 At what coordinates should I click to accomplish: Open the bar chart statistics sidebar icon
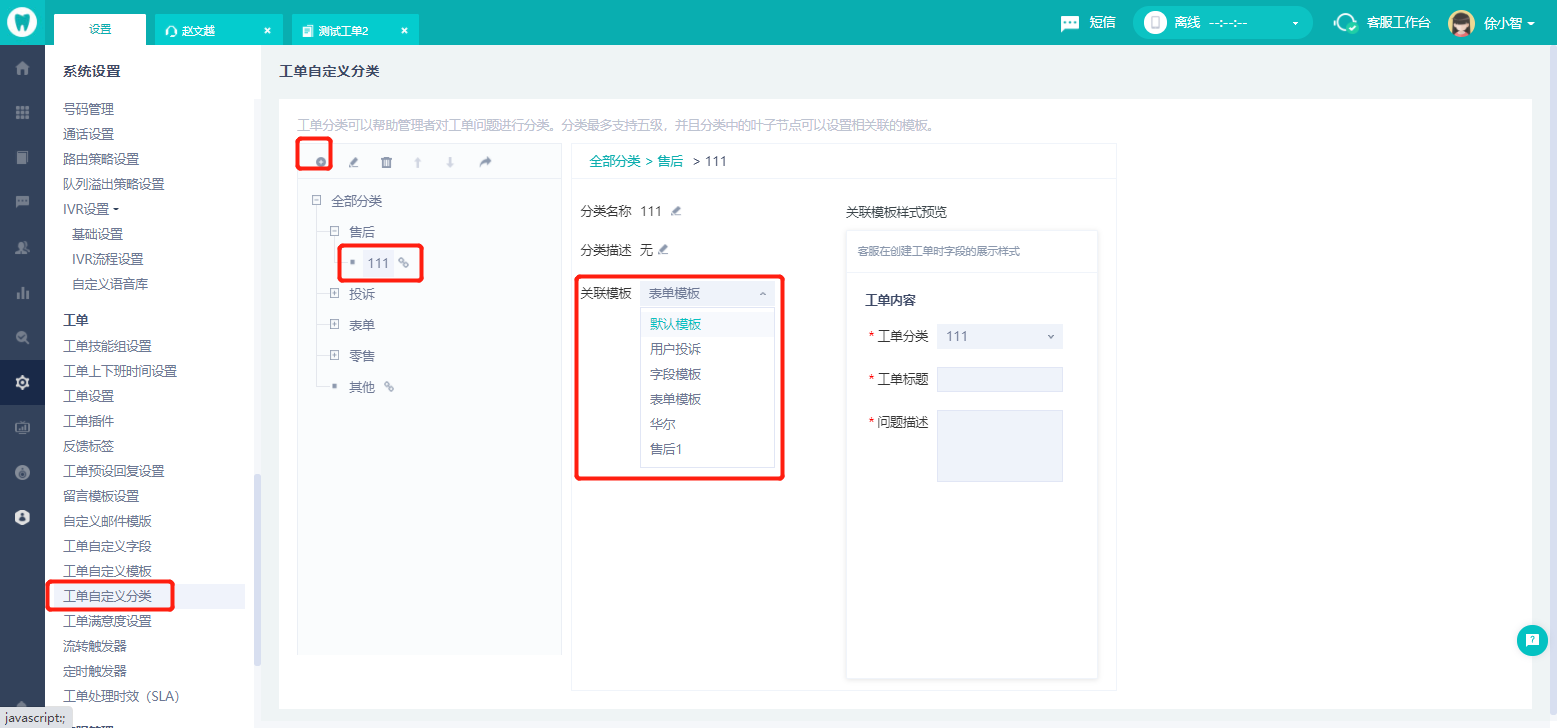point(22,293)
